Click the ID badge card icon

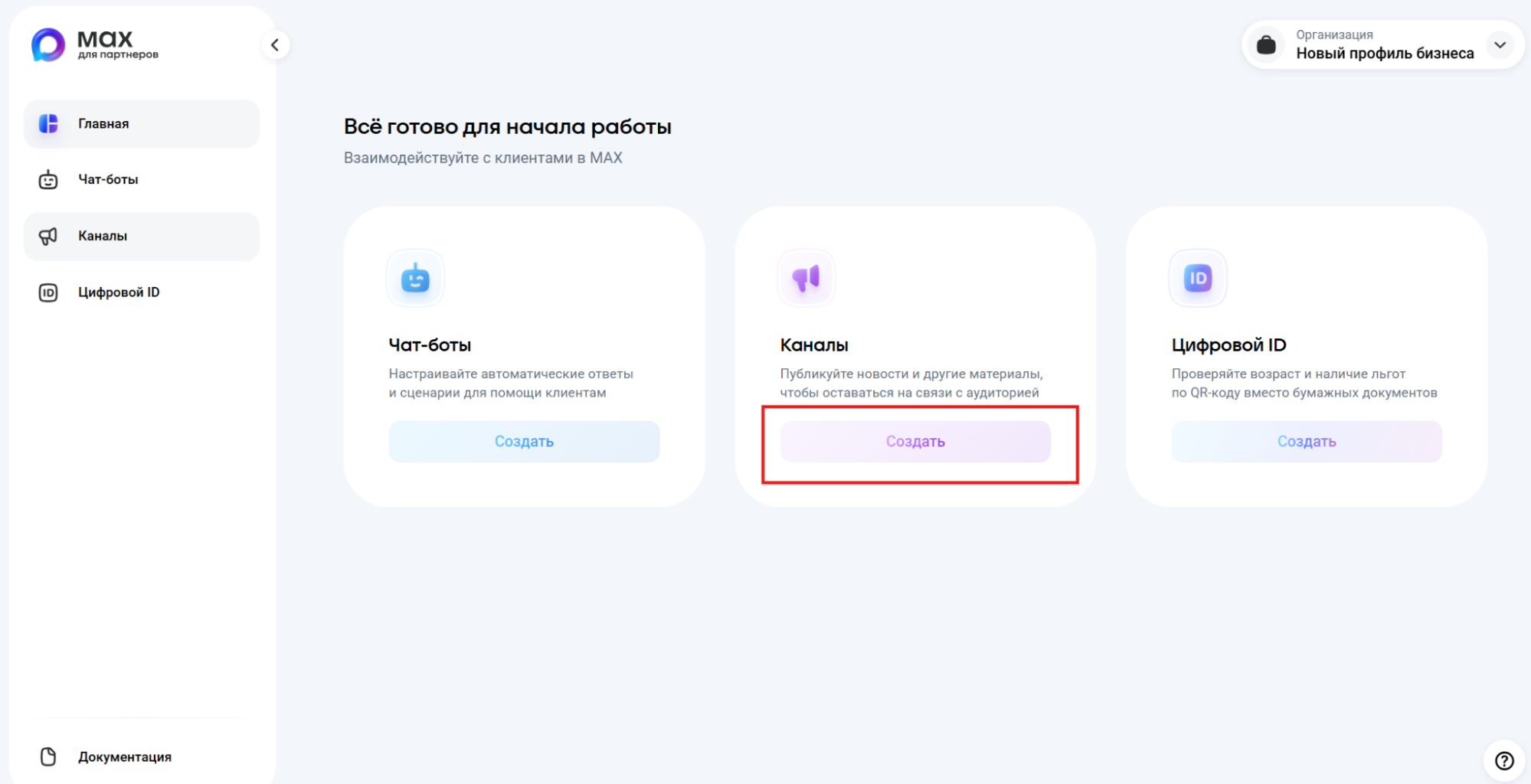[1198, 279]
